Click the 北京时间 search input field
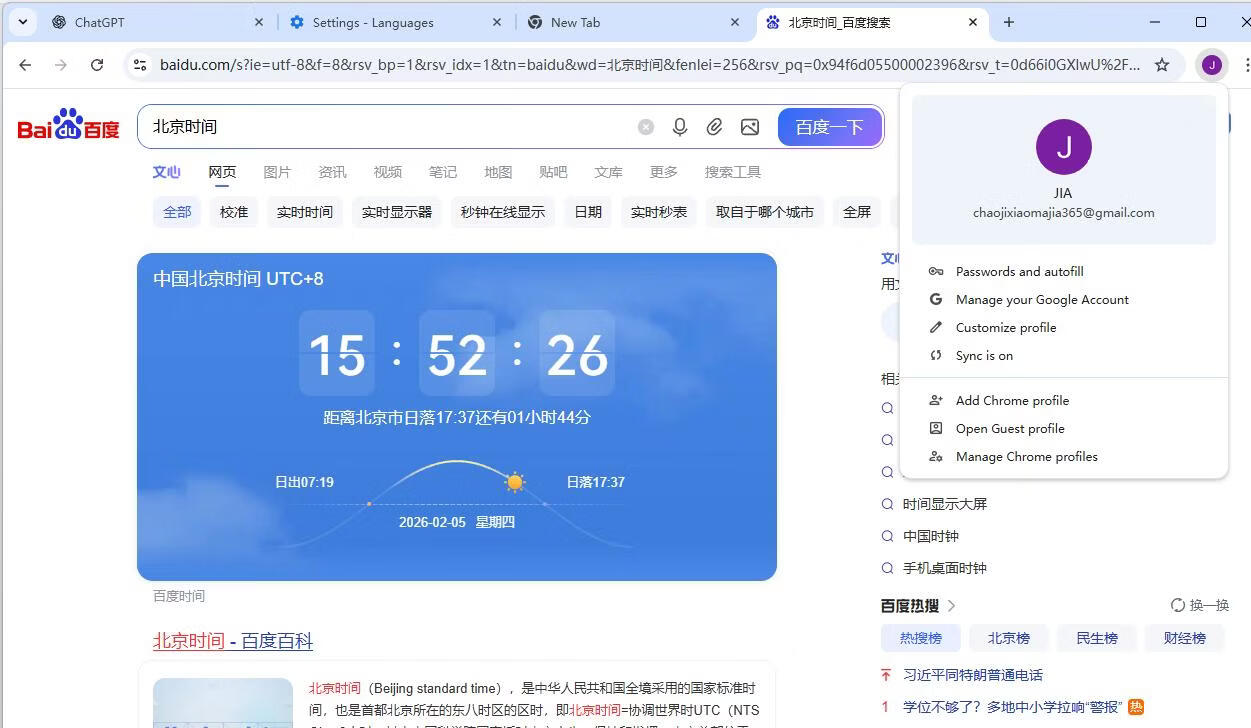1251x728 pixels. [x=390, y=127]
